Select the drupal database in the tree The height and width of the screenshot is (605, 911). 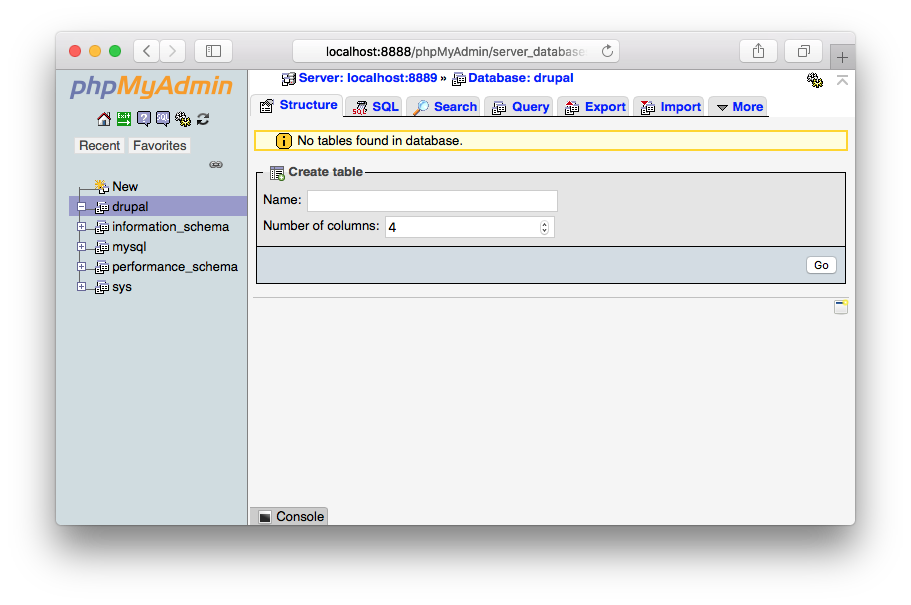(x=131, y=206)
